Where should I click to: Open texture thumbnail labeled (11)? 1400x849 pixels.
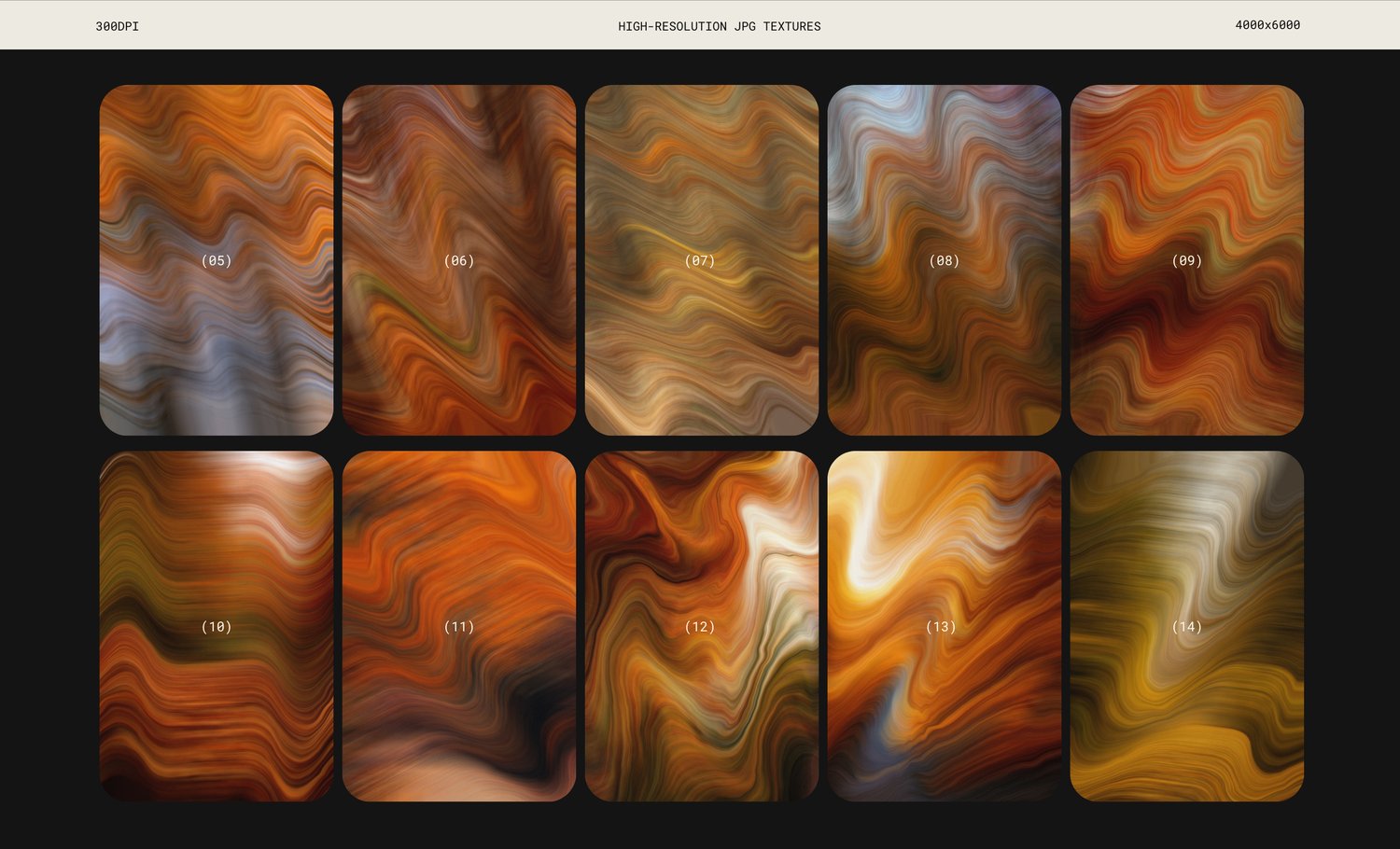coord(459,626)
